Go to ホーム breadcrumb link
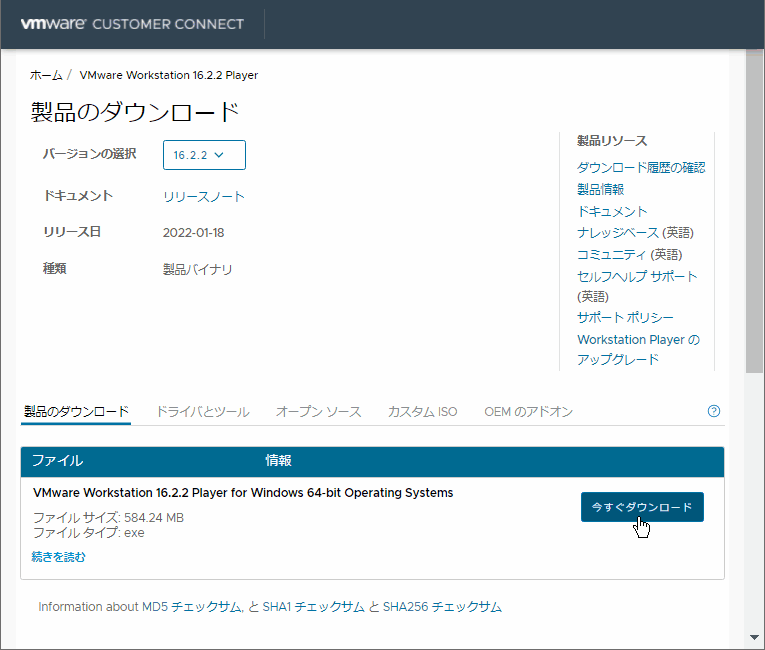765x650 pixels. 46,75
